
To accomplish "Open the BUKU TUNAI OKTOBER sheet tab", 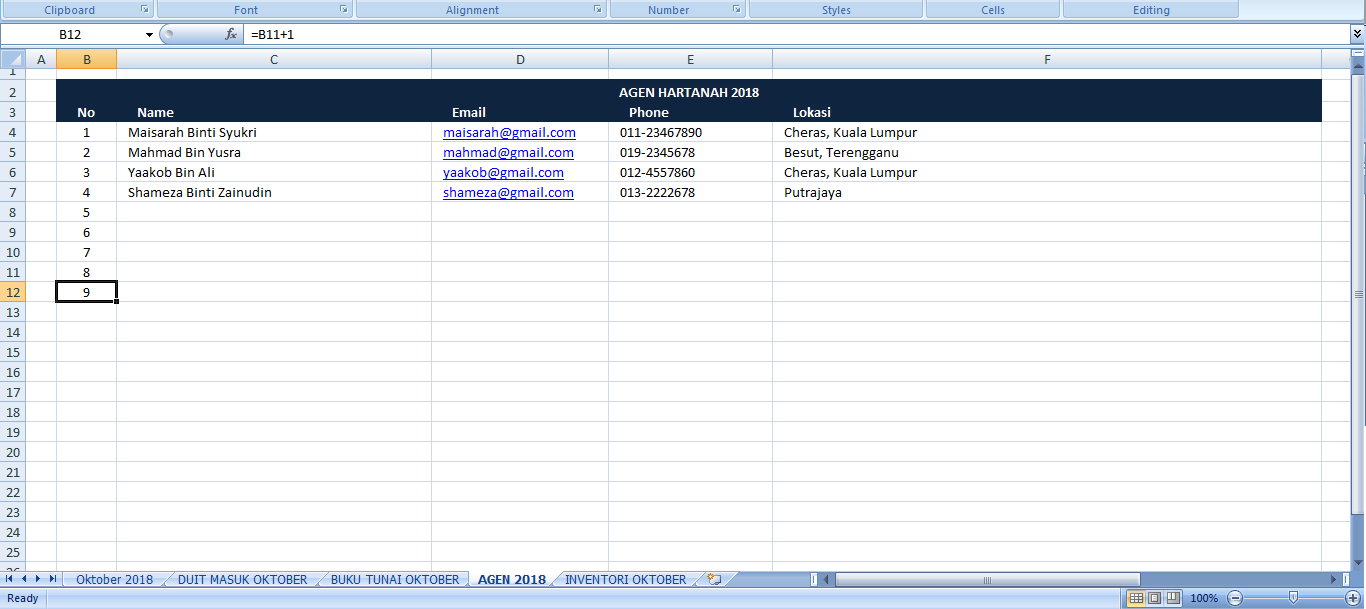I will [x=395, y=579].
